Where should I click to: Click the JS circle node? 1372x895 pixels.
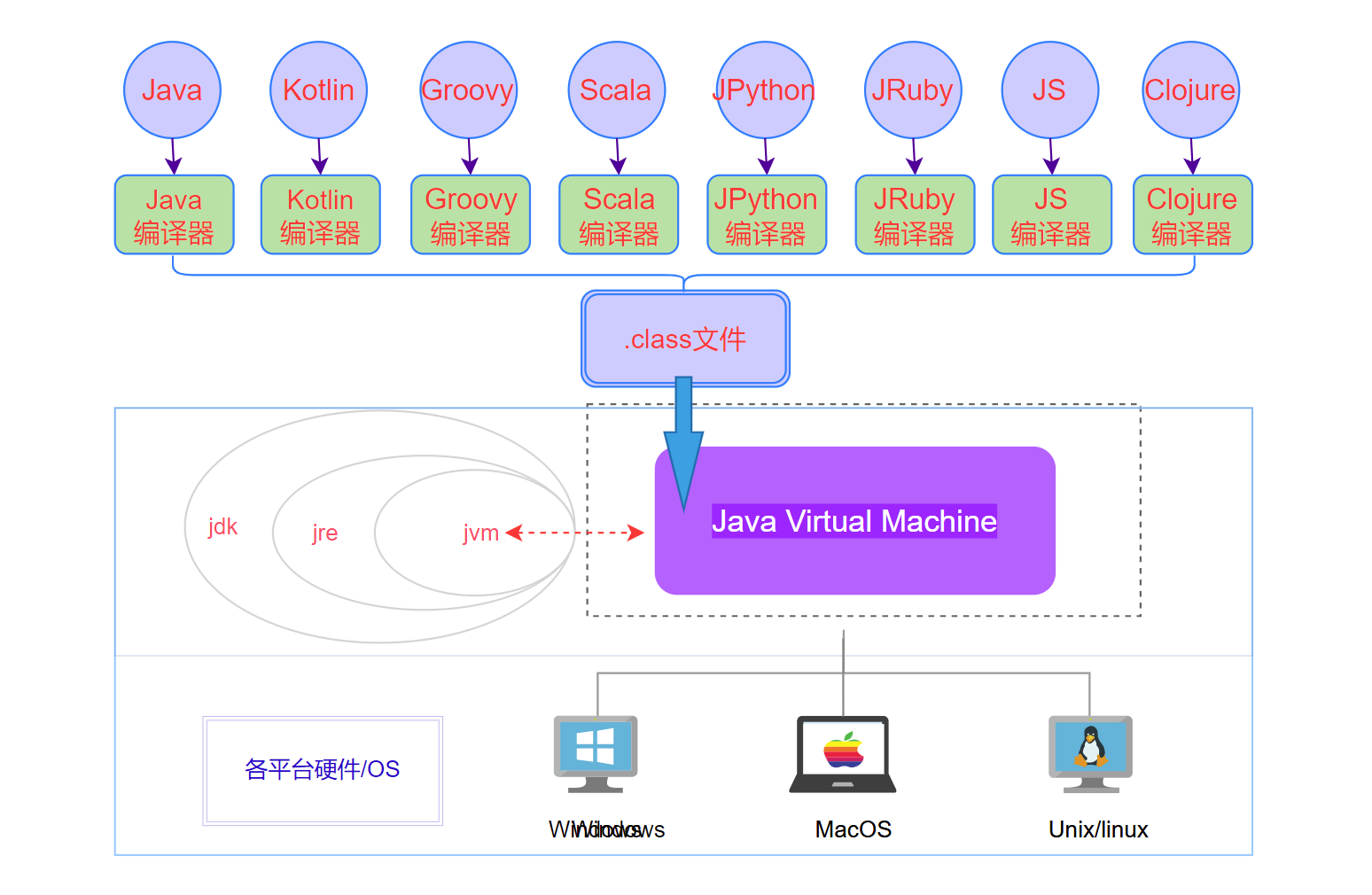pos(1049,89)
